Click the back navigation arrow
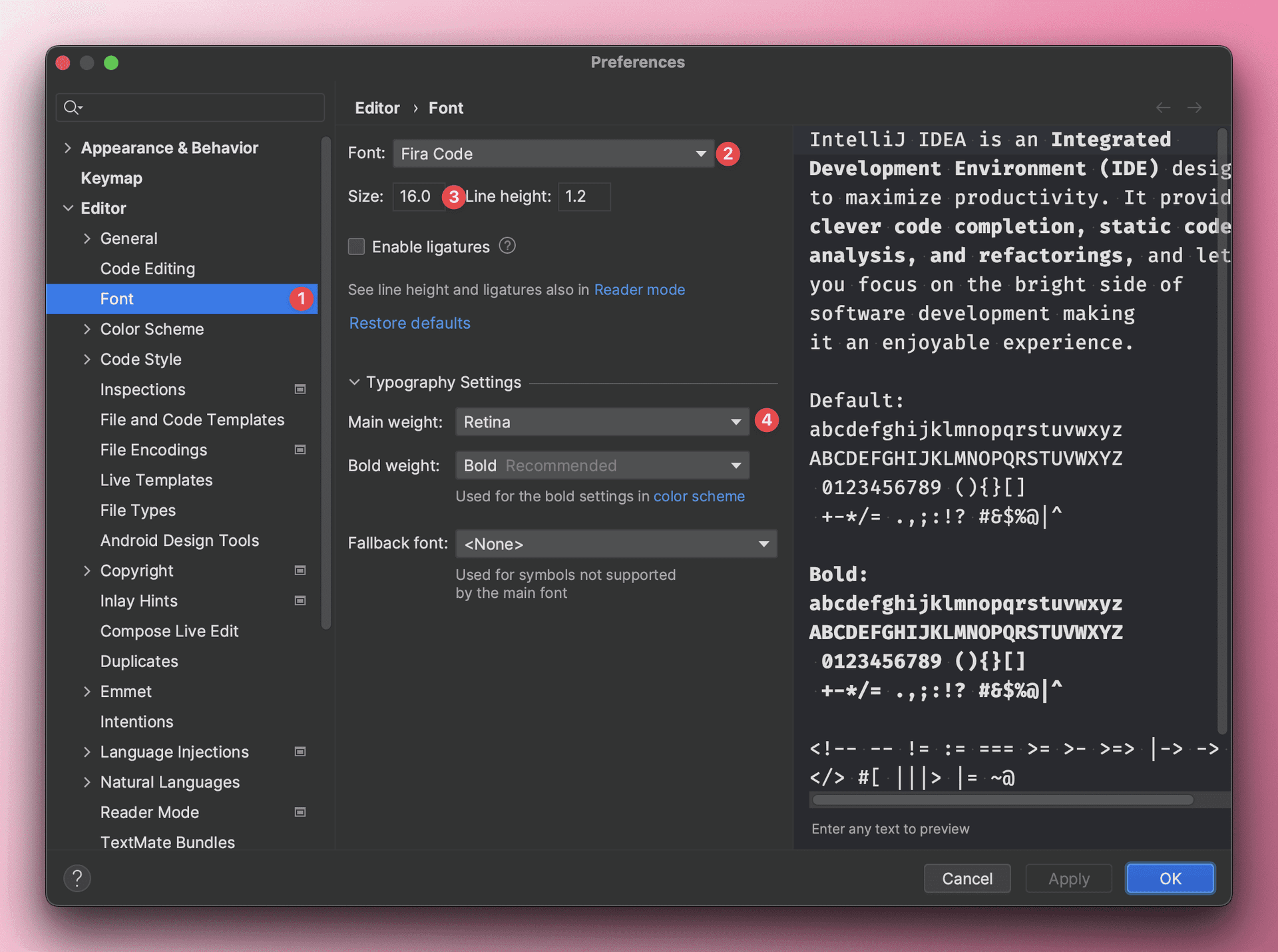 1163,108
